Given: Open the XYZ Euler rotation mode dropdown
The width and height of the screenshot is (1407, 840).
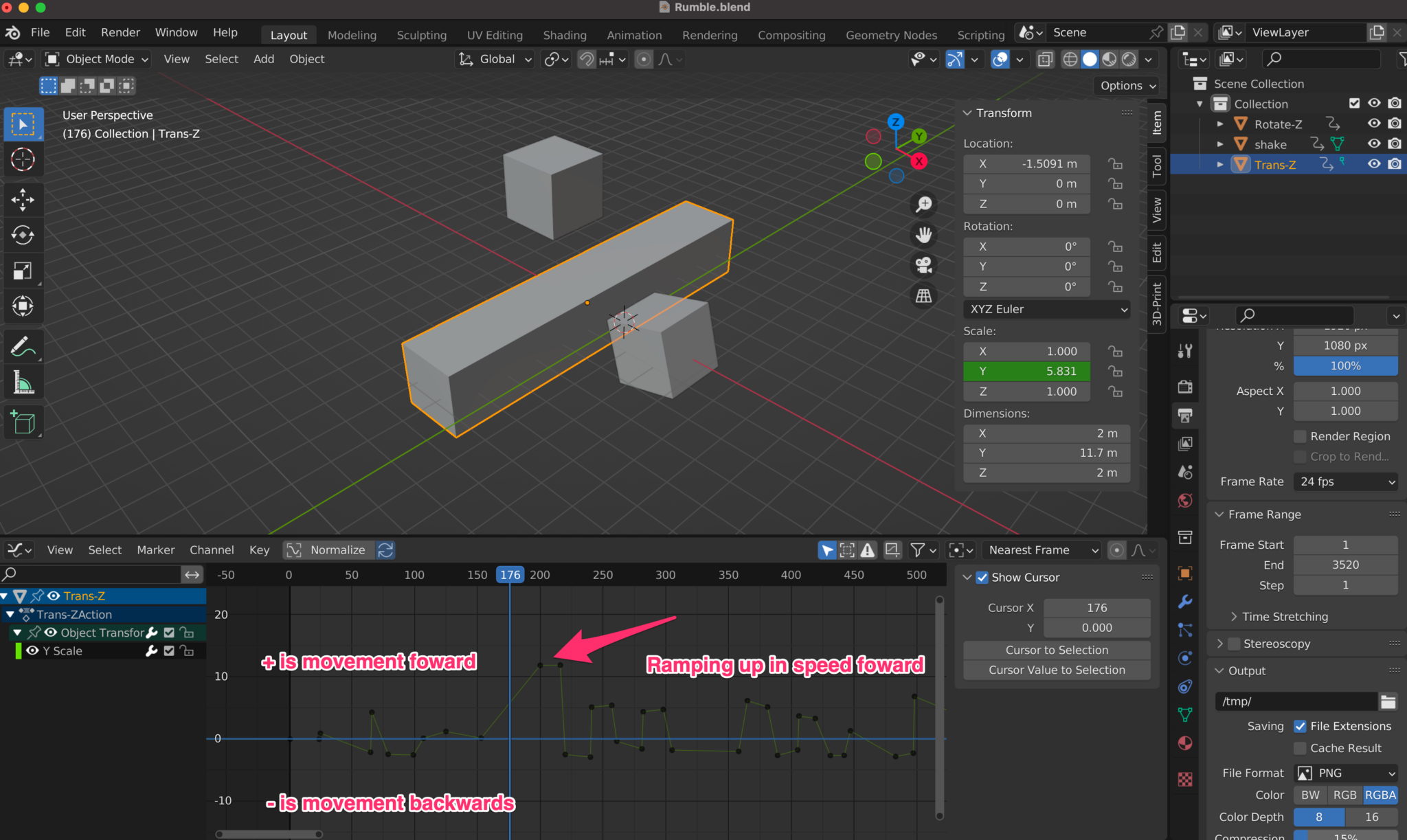Looking at the screenshot, I should 1046,309.
